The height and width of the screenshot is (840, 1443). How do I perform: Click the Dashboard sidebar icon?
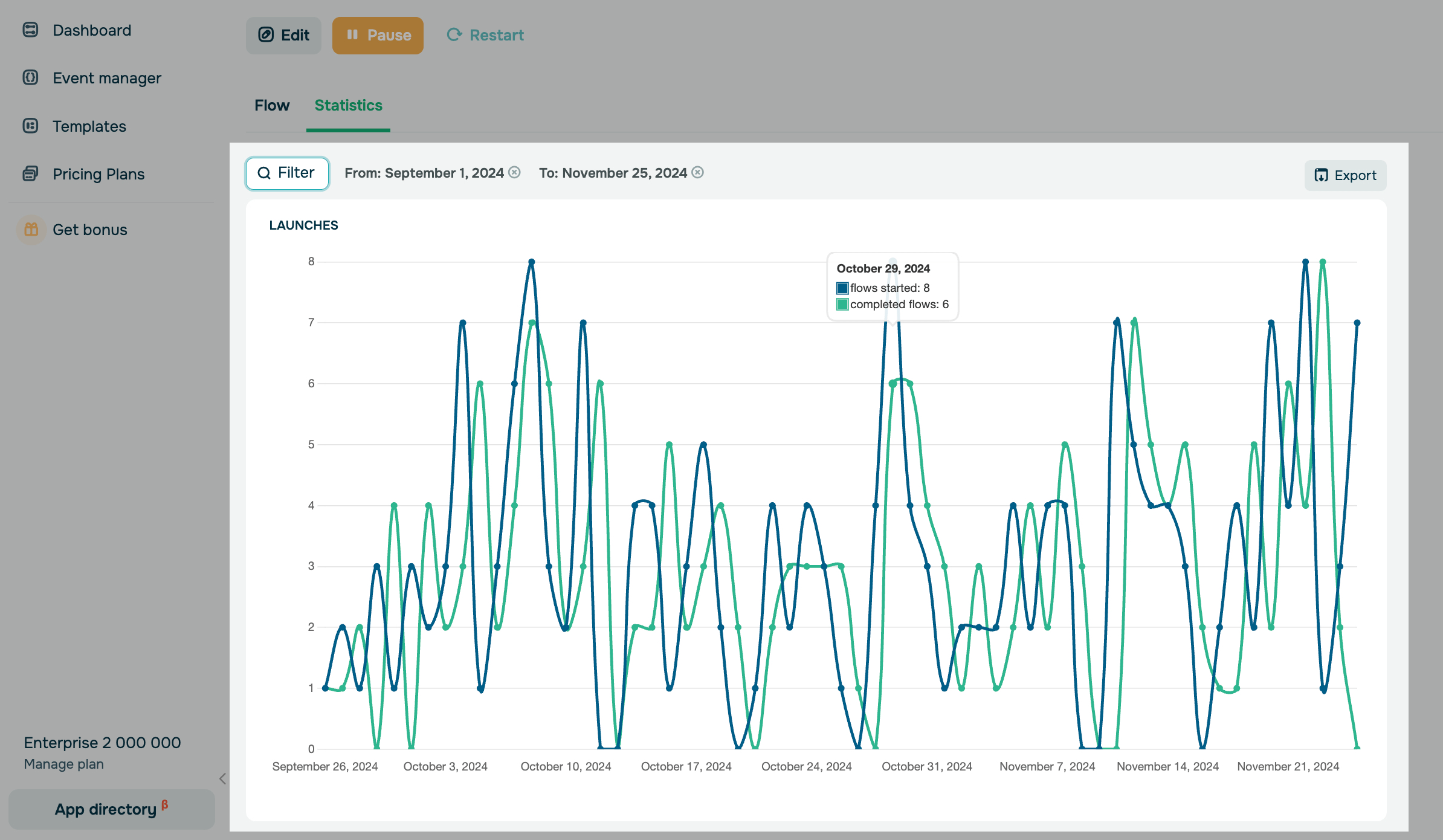30,30
